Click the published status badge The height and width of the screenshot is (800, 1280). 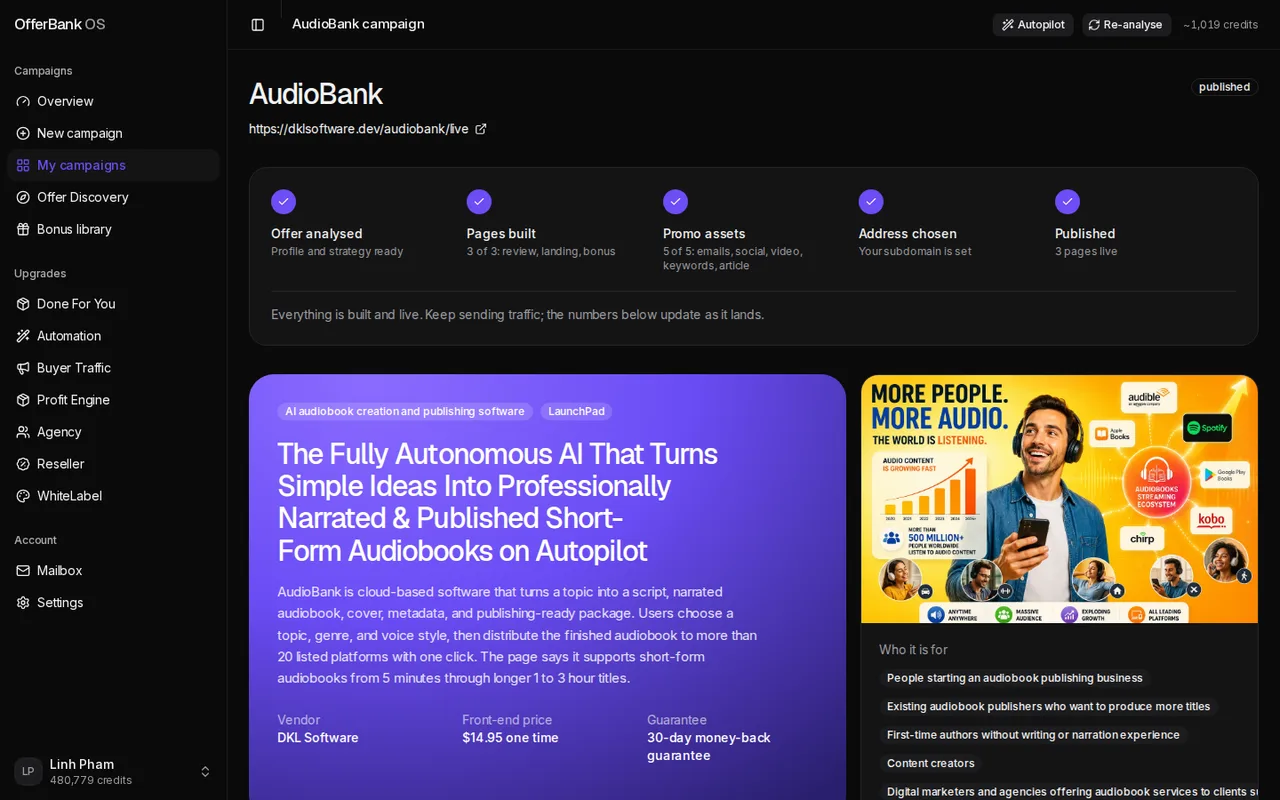coord(1224,87)
